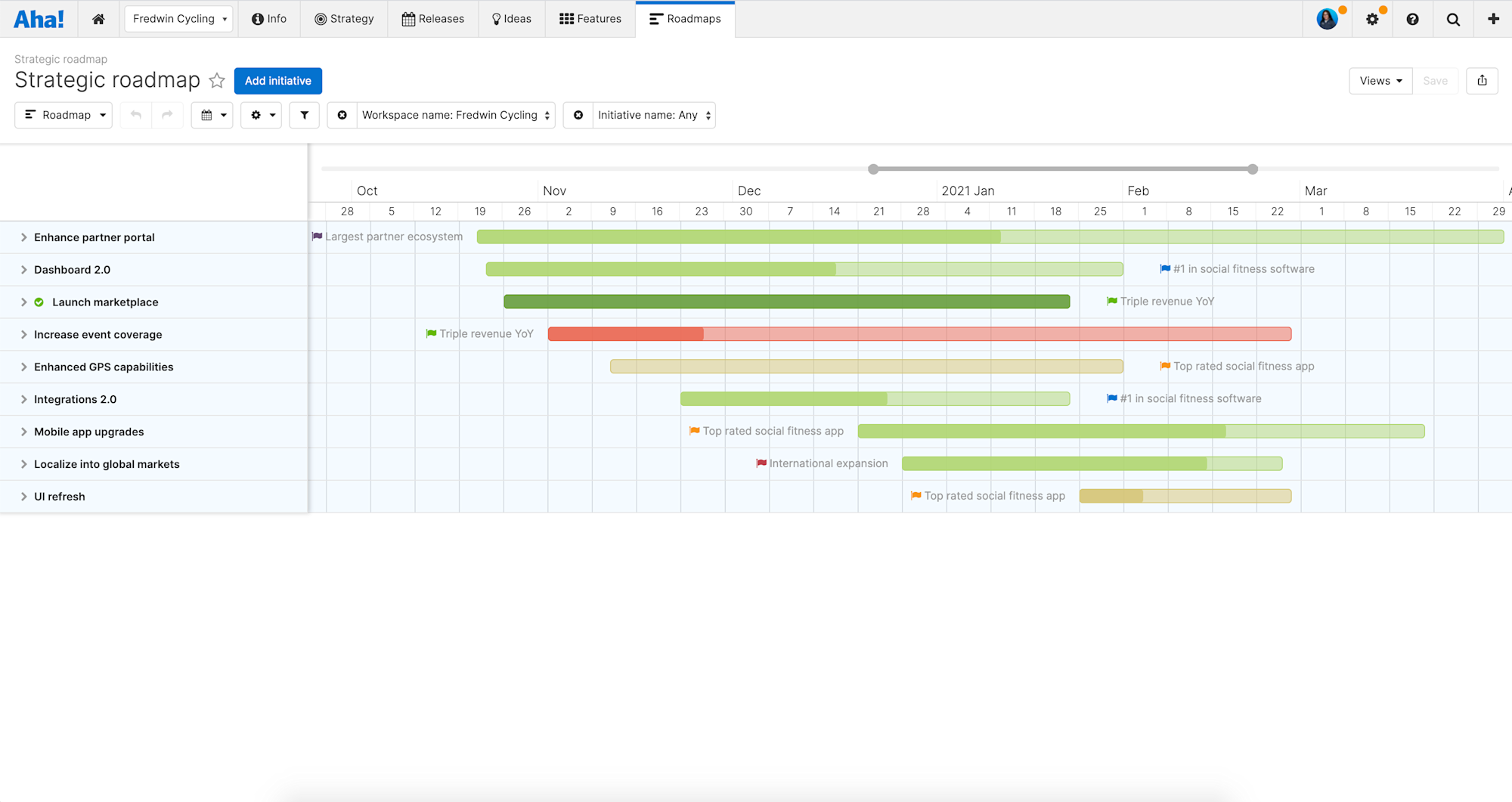Expand Enhance partner portal row

24,237
